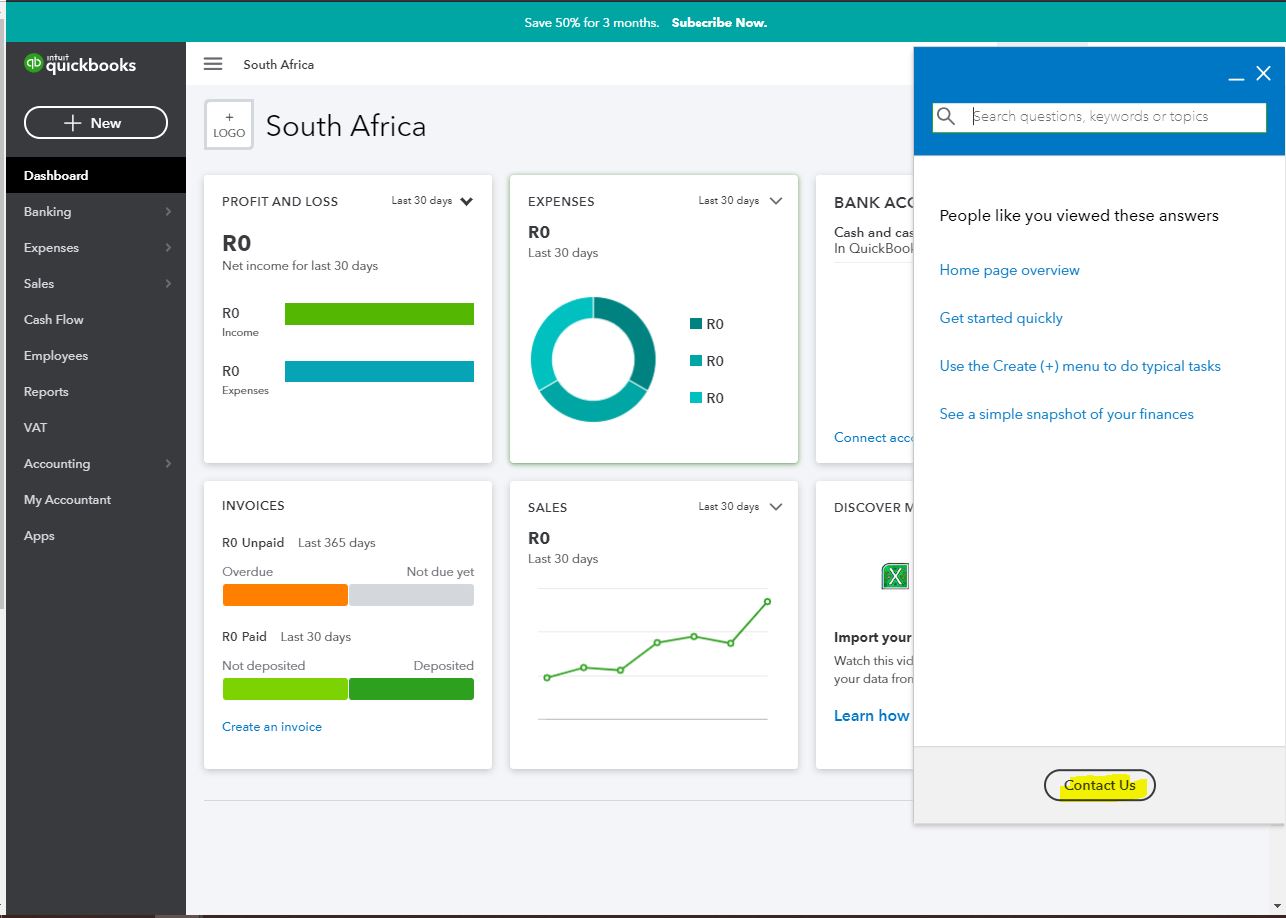
Task: Click the Expenses donut chart
Action: coord(593,359)
